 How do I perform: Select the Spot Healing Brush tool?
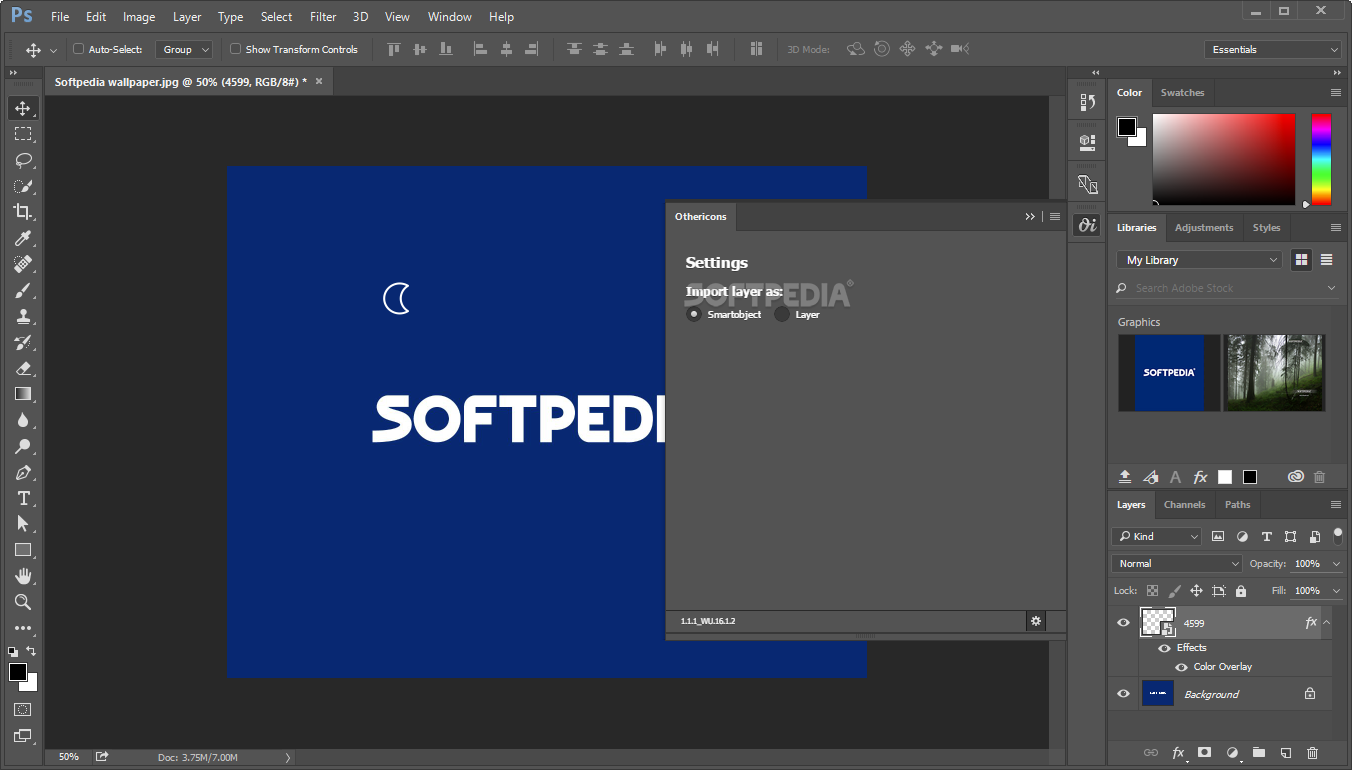(22, 264)
